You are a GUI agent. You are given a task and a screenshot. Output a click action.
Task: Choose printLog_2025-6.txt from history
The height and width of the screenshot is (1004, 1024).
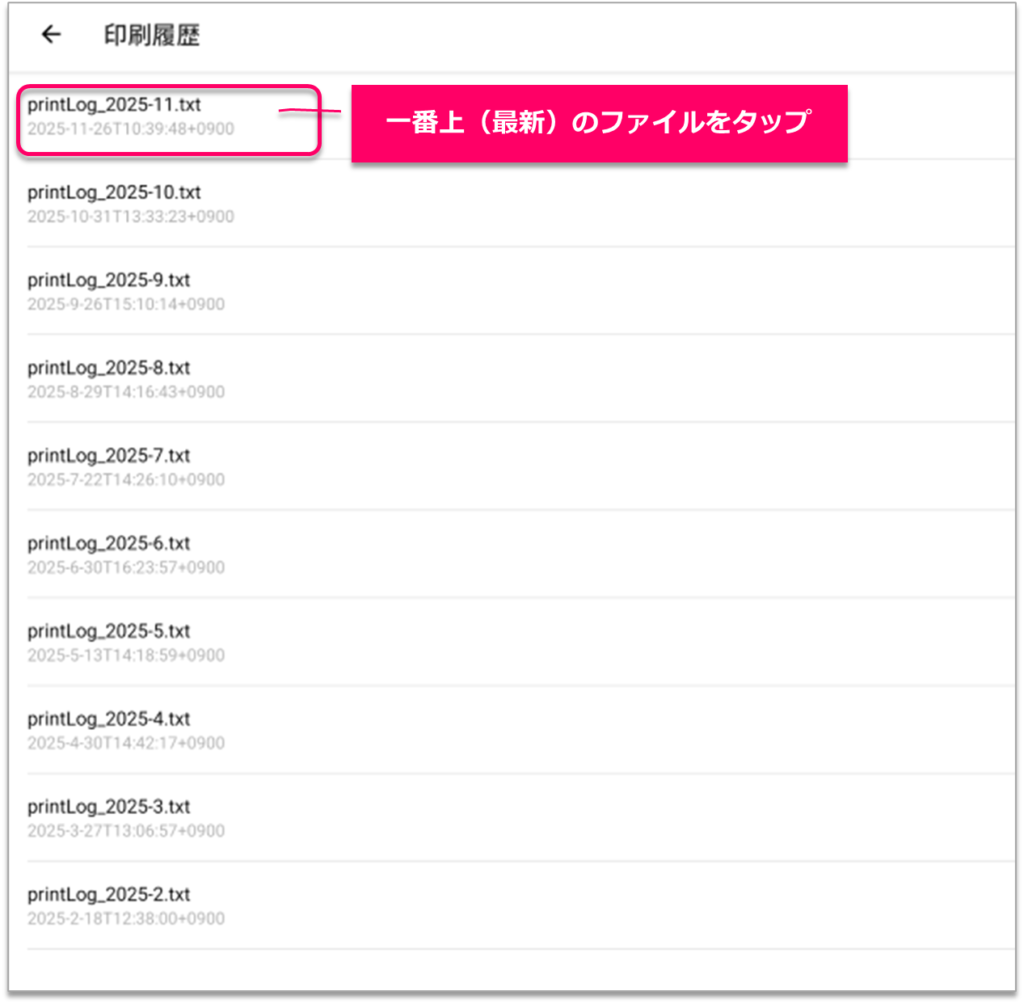[x=110, y=544]
